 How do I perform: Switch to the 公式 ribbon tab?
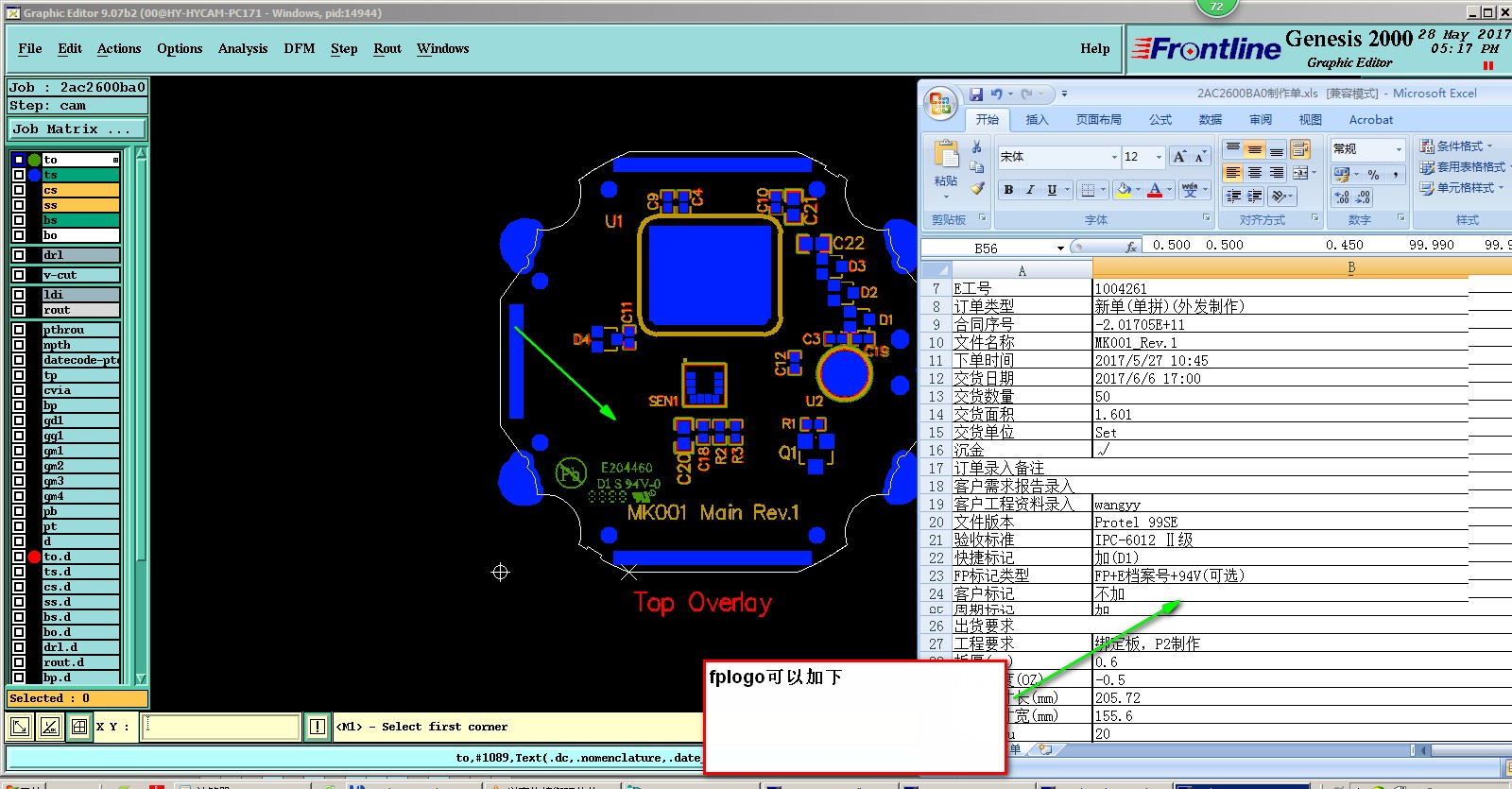pos(1160,120)
